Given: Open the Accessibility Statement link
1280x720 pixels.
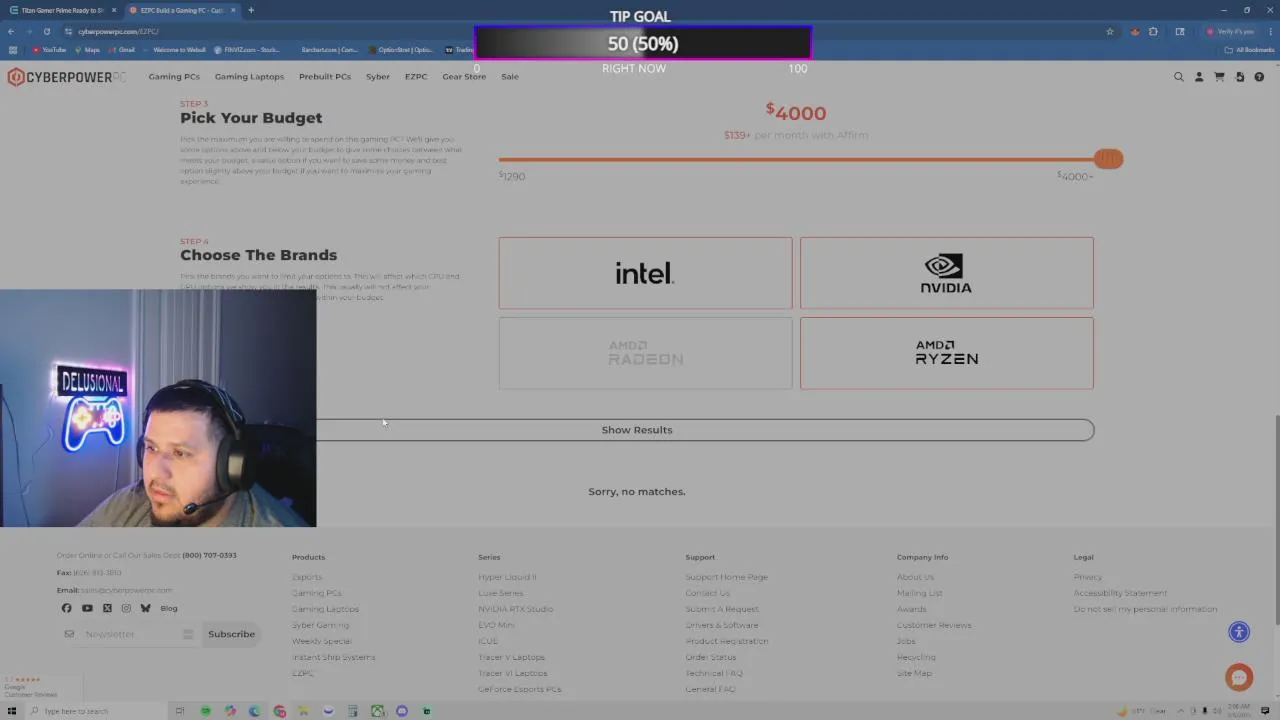Looking at the screenshot, I should click(x=1120, y=593).
